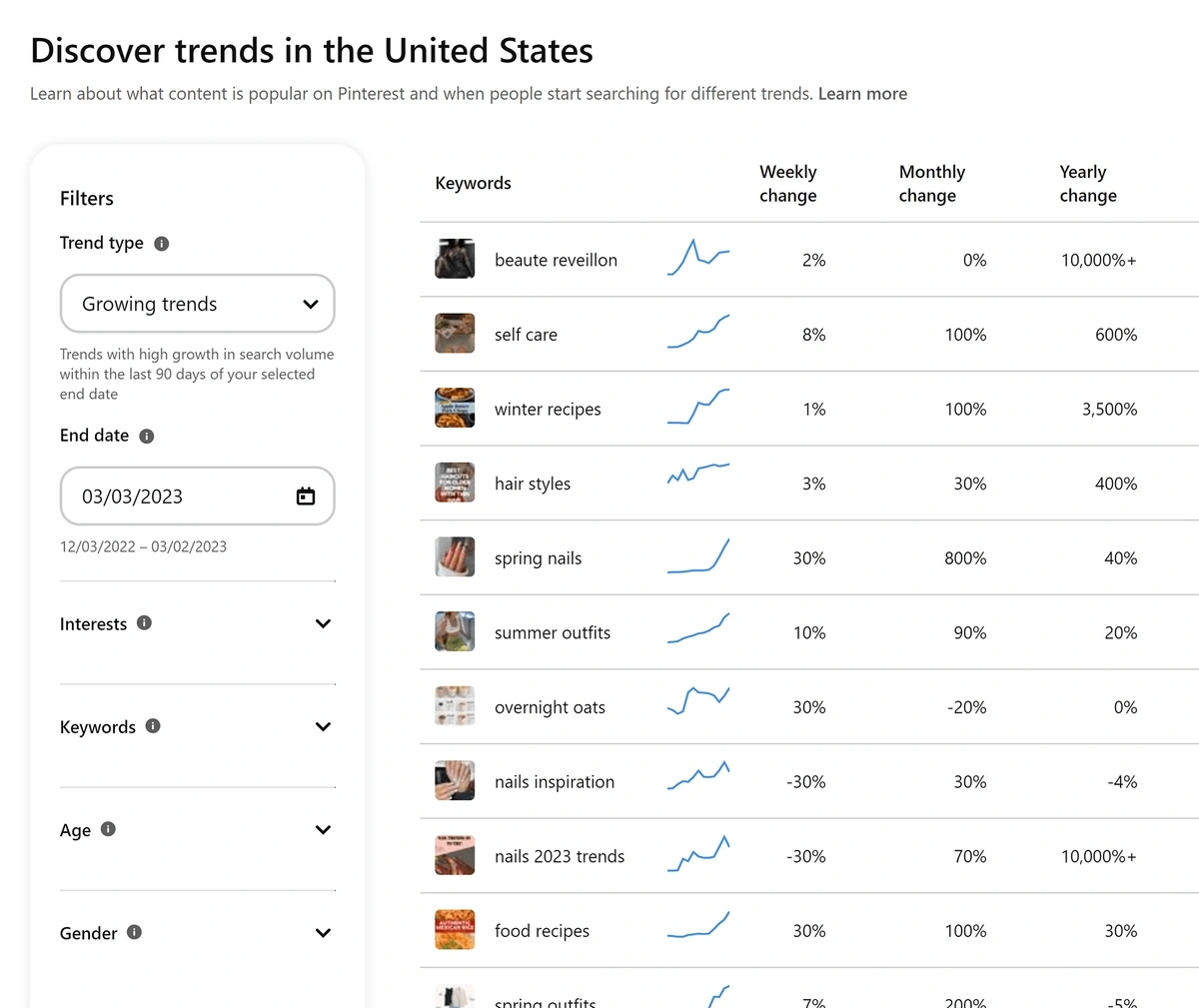Sort by the Yearly change column header
This screenshot has height=1008, width=1199.
pos(1088,184)
